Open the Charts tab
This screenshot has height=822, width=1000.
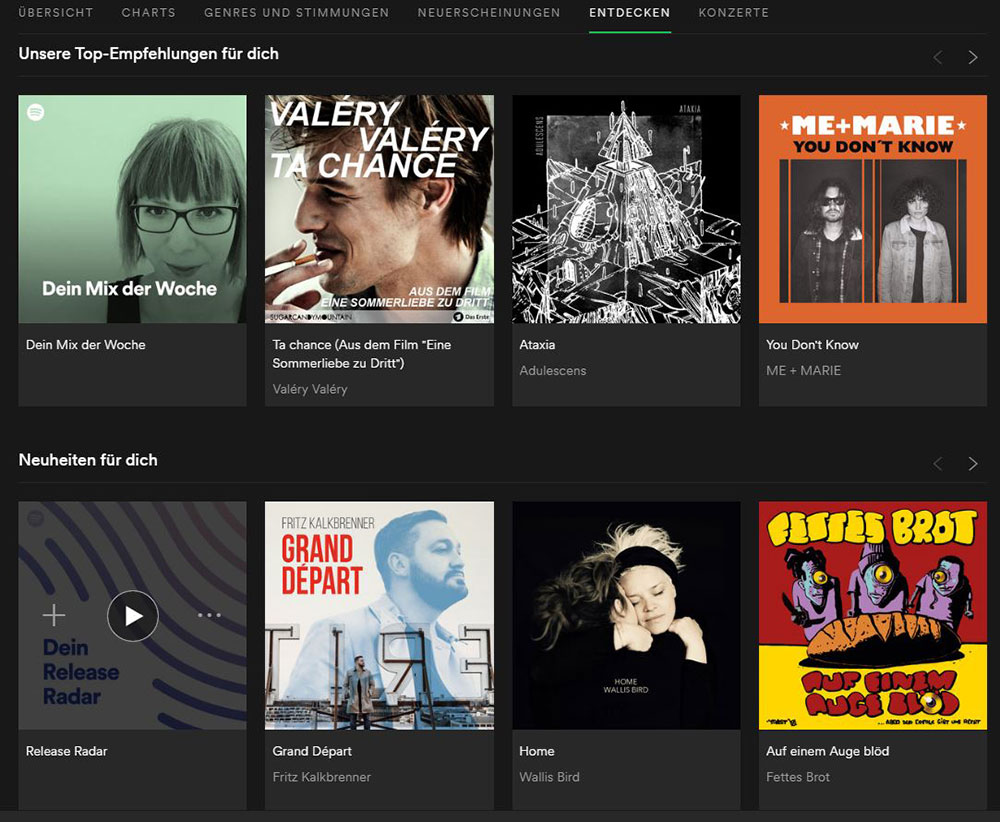tap(149, 13)
